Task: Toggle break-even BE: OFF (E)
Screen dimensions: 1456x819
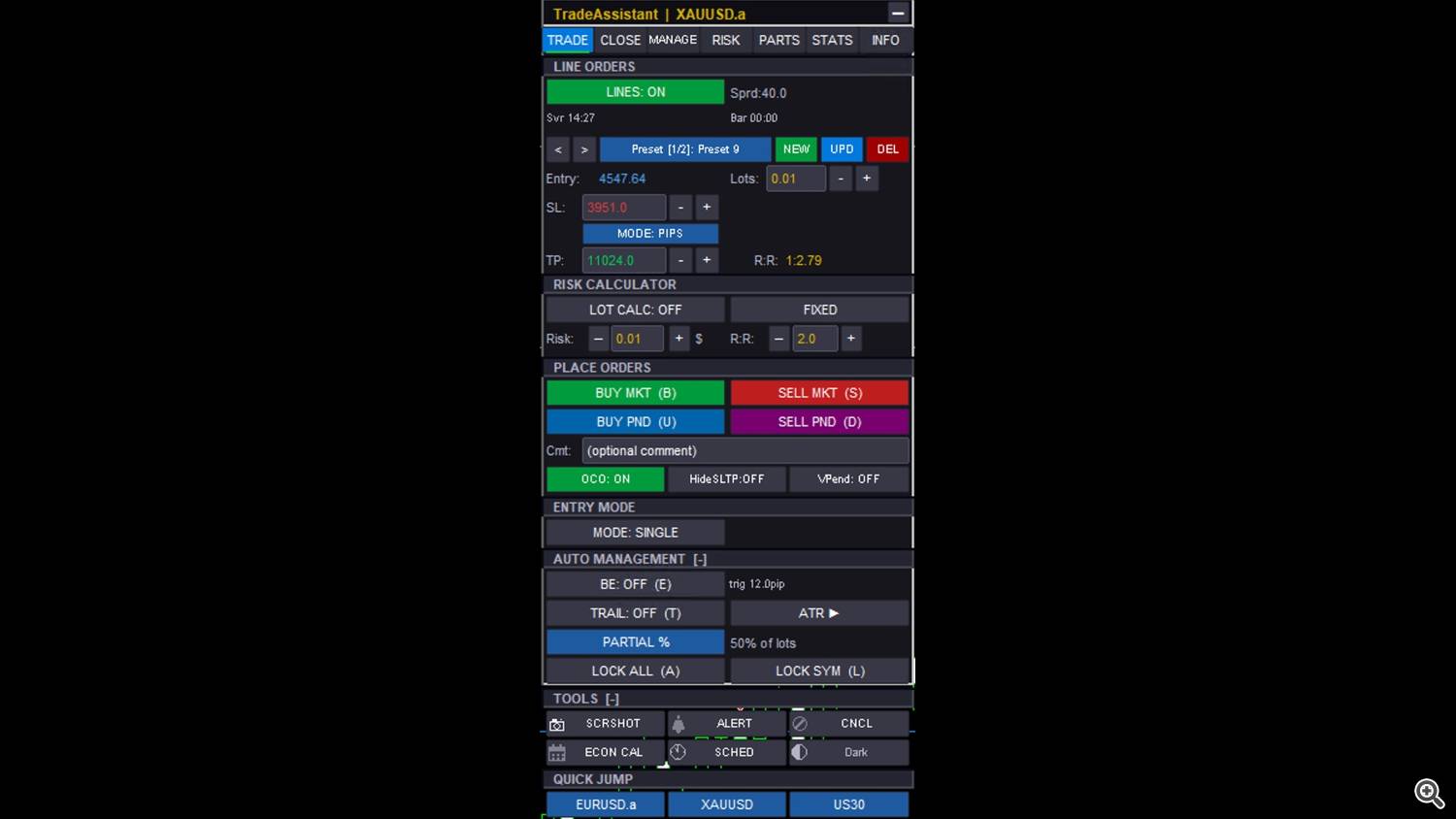Action: tap(635, 584)
